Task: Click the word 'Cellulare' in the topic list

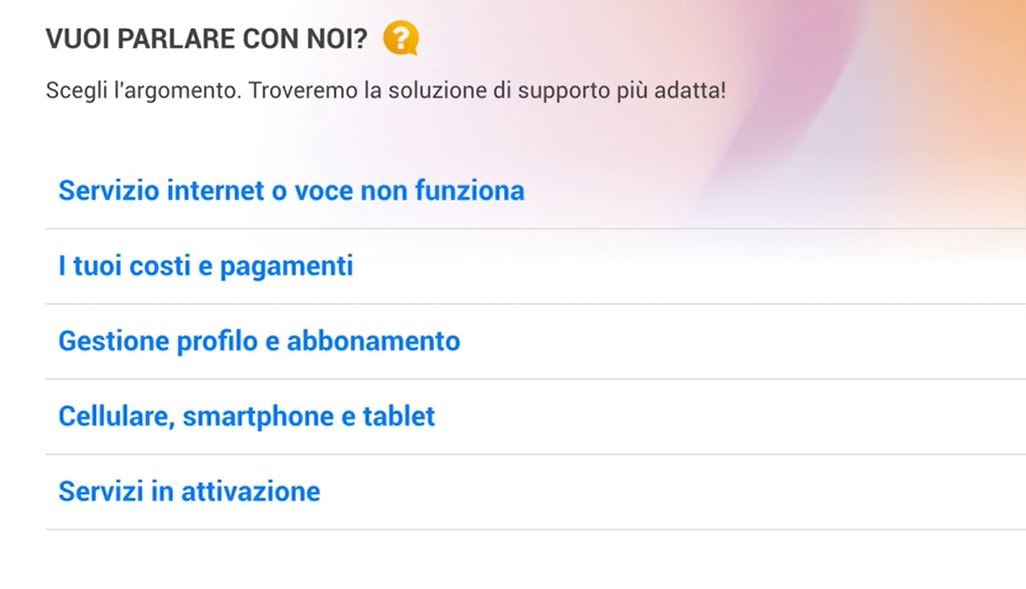Action: (x=116, y=416)
